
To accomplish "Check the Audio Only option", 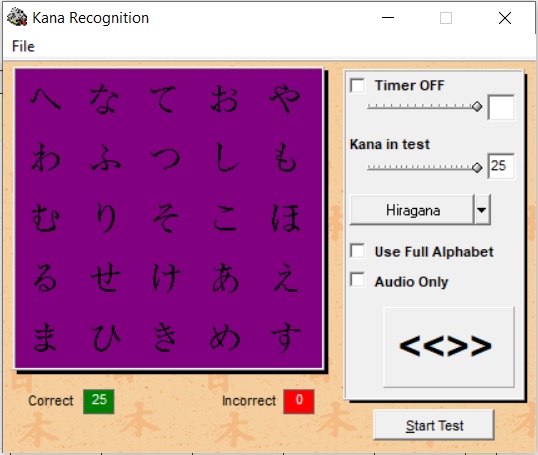I will point(357,280).
